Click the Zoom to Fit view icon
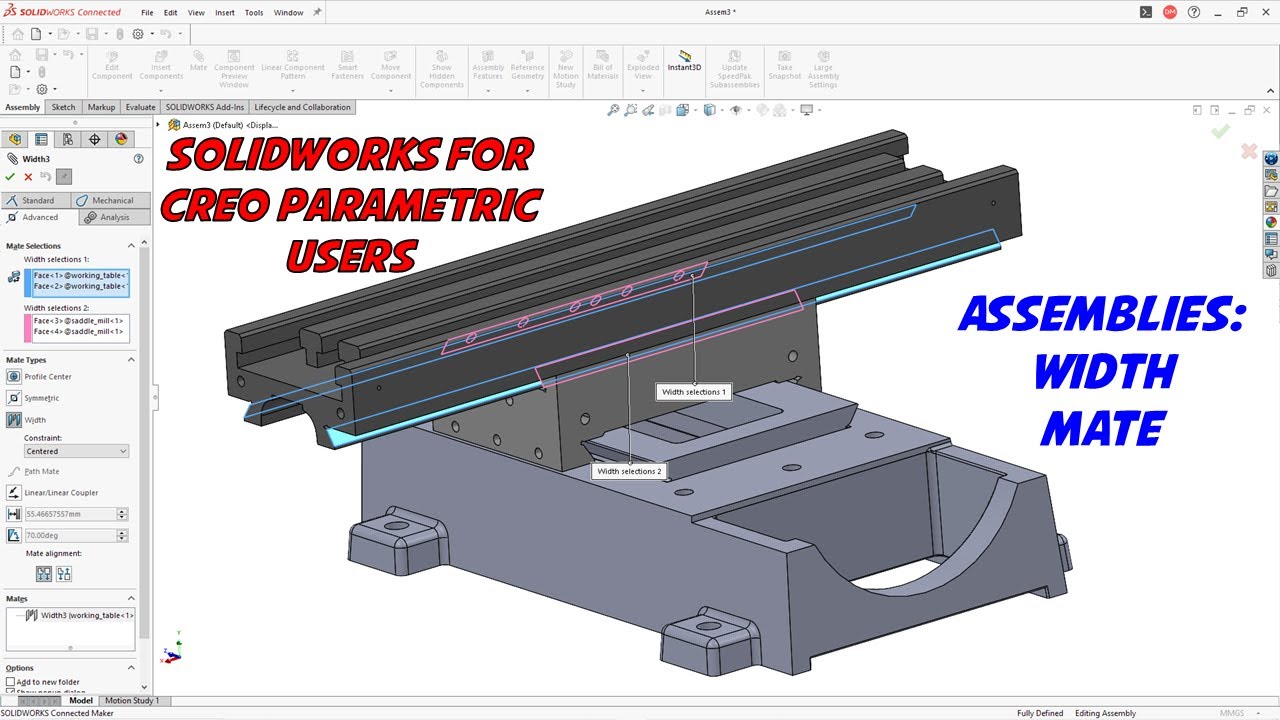1280x720 pixels. tap(613, 110)
